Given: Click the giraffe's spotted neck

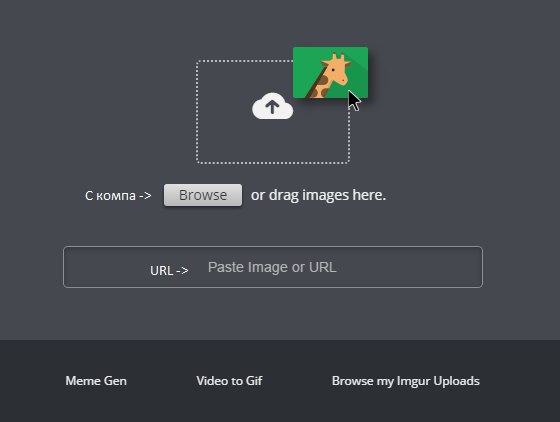Looking at the screenshot, I should point(320,86).
